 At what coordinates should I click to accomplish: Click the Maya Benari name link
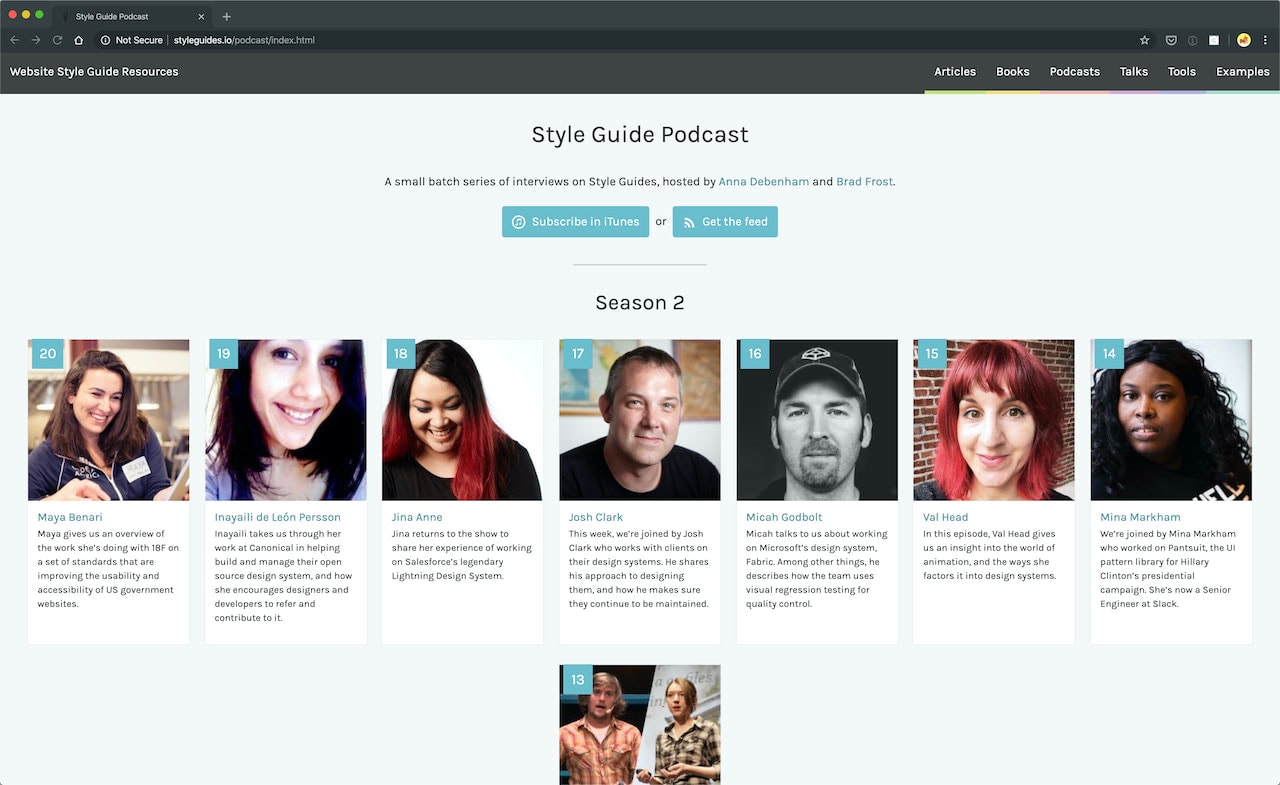click(x=70, y=517)
